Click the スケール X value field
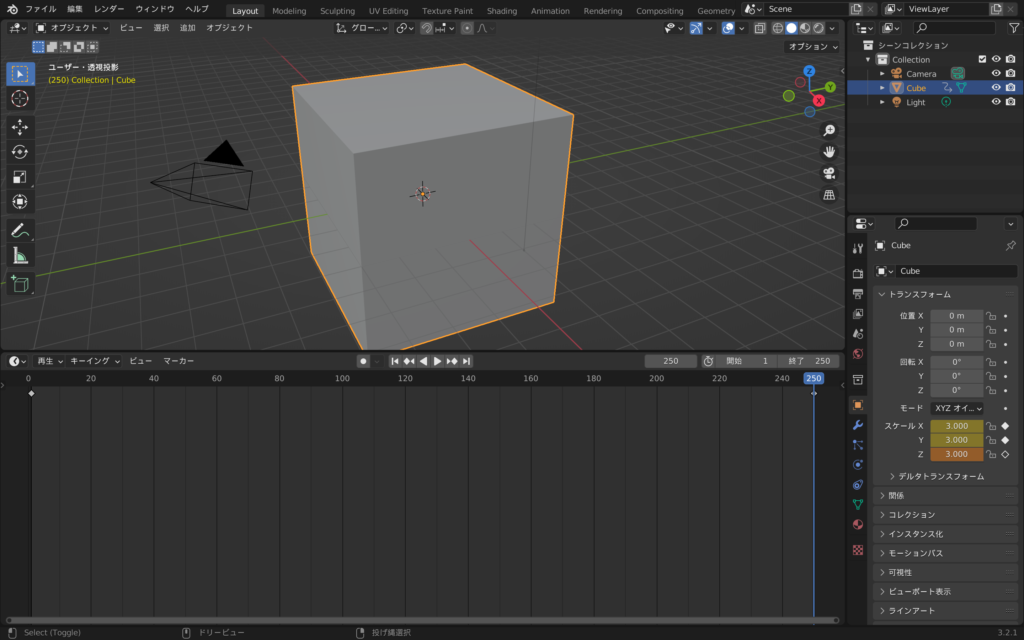The width and height of the screenshot is (1024, 640). pyautogui.click(x=957, y=426)
